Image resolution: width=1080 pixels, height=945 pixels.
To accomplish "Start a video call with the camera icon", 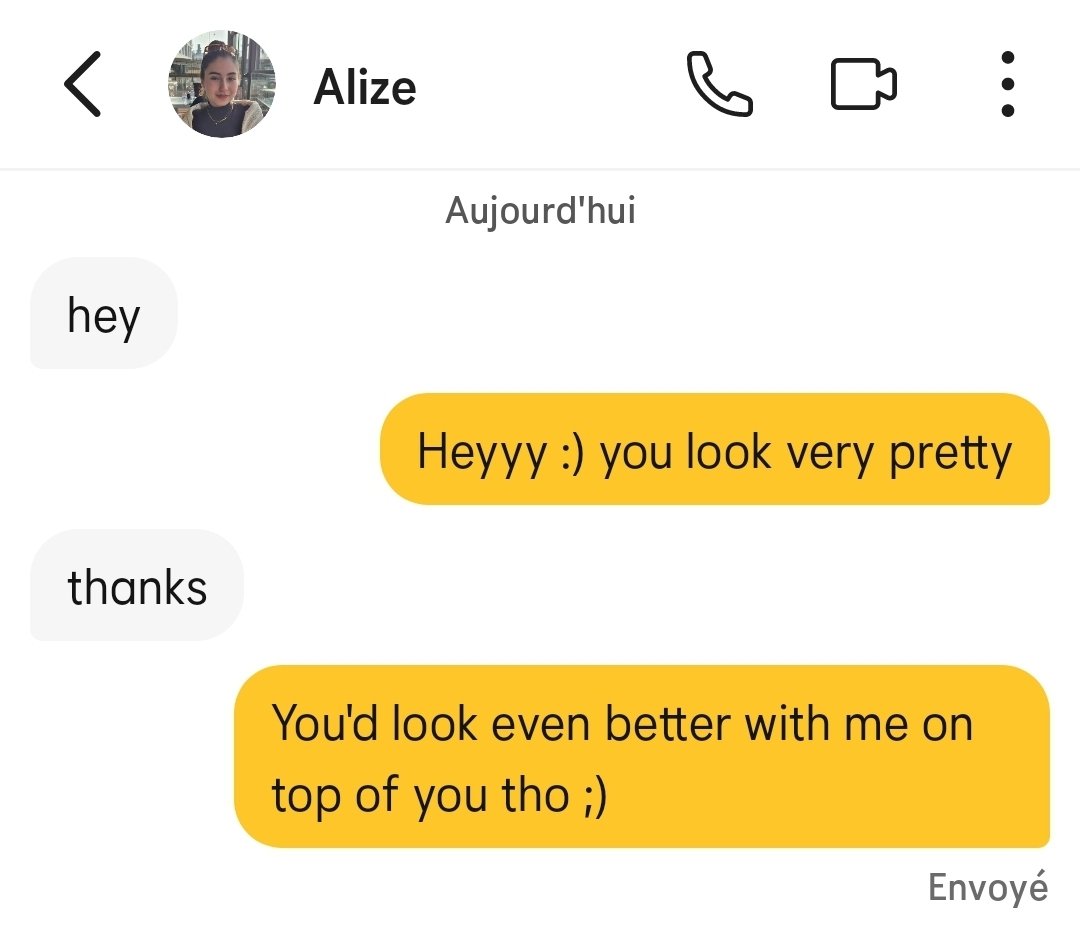I will tap(863, 84).
